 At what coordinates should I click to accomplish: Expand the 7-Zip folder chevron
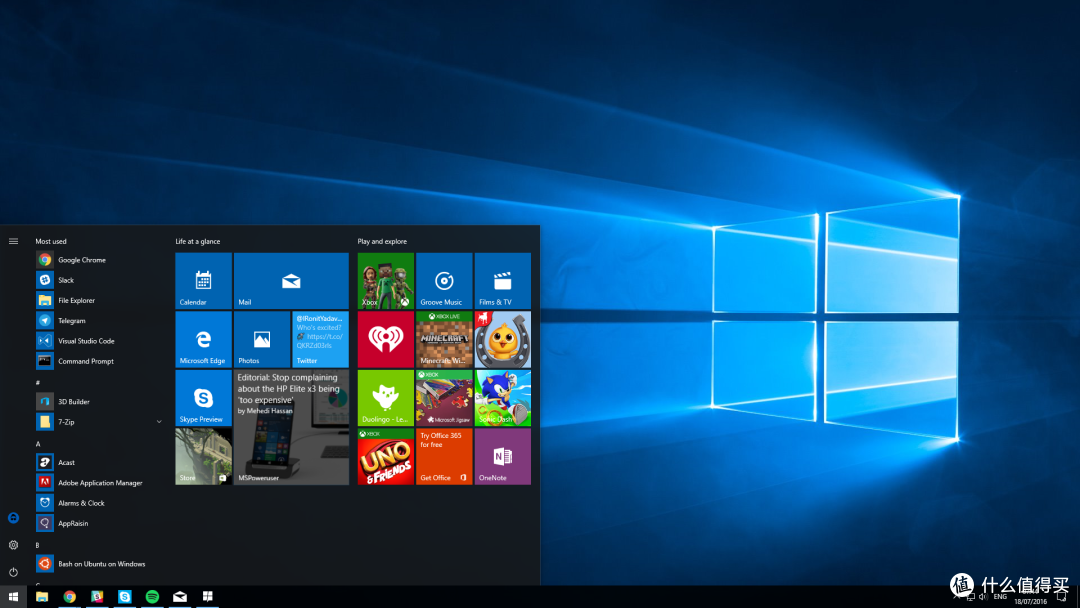(159, 421)
